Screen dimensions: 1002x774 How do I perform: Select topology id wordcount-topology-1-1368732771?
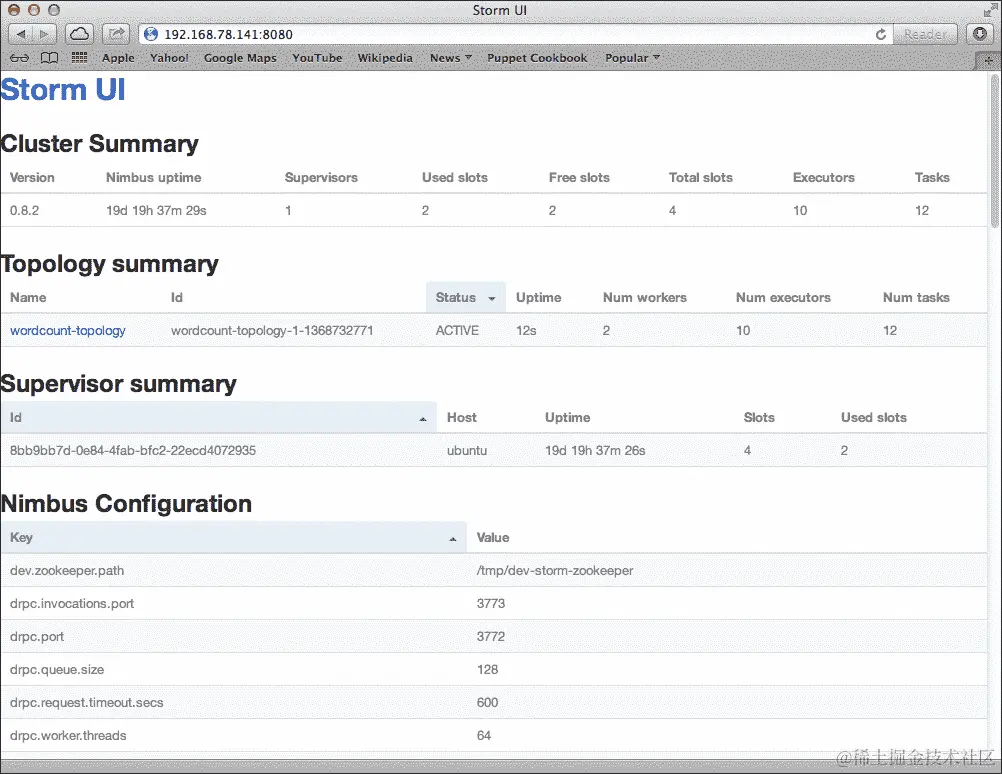(272, 330)
